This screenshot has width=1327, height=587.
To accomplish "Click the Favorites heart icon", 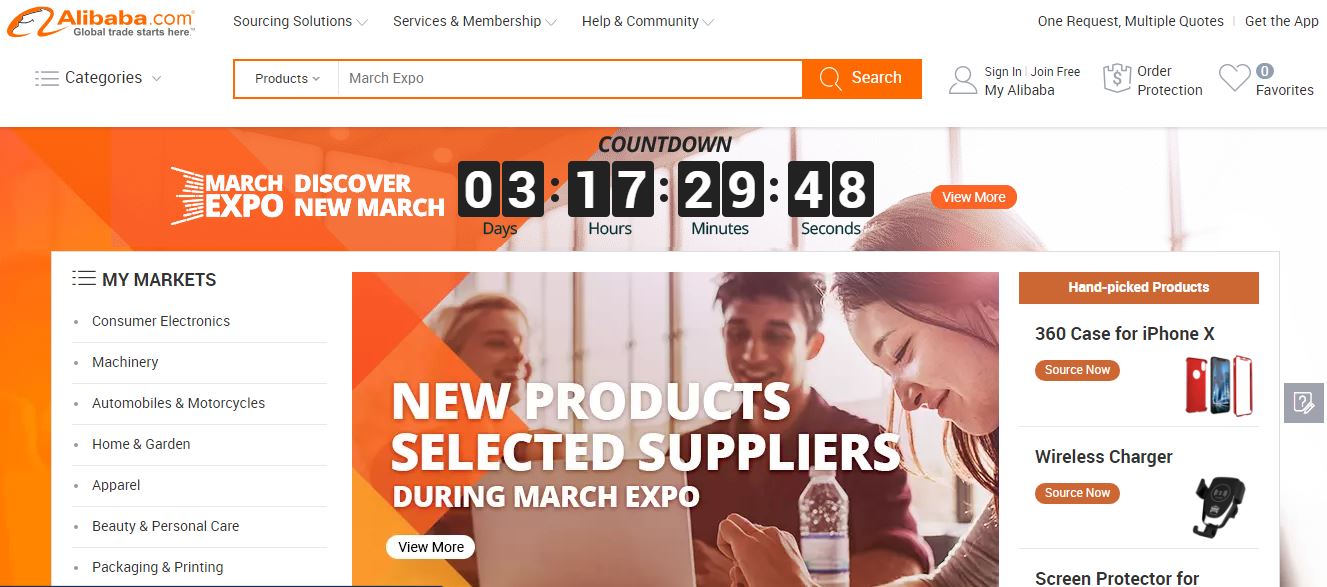I will coord(1235,79).
